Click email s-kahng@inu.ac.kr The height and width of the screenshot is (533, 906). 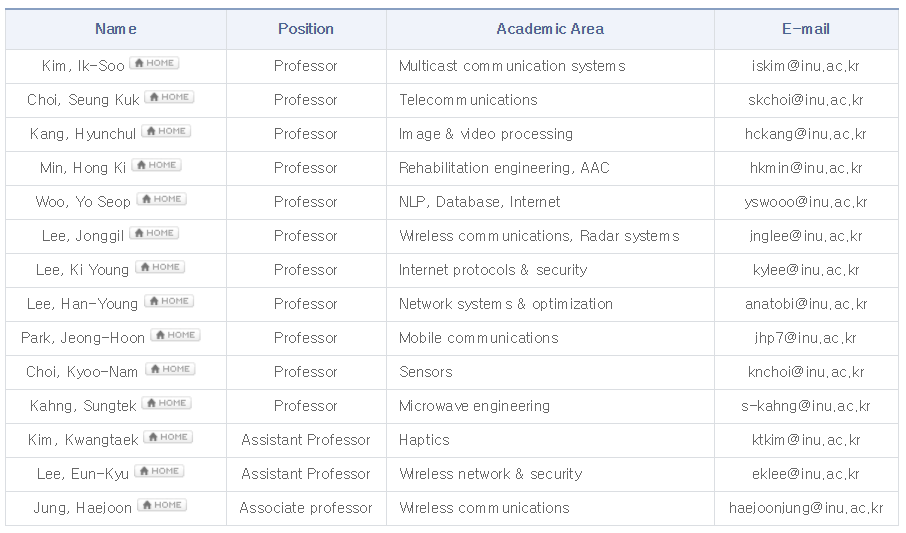click(x=805, y=406)
